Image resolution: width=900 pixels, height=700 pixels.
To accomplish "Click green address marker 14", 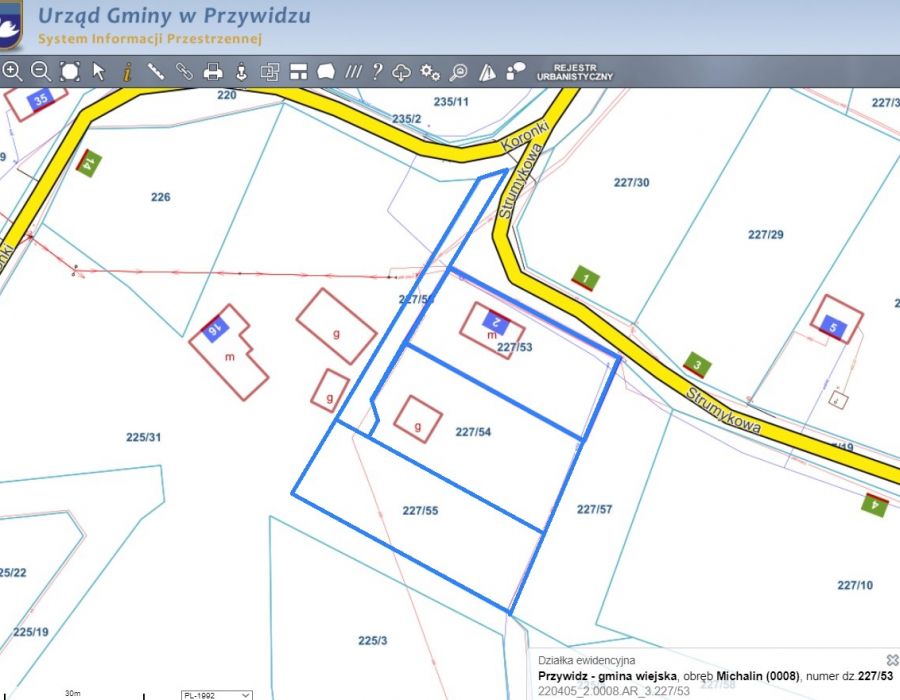I will [x=88, y=164].
